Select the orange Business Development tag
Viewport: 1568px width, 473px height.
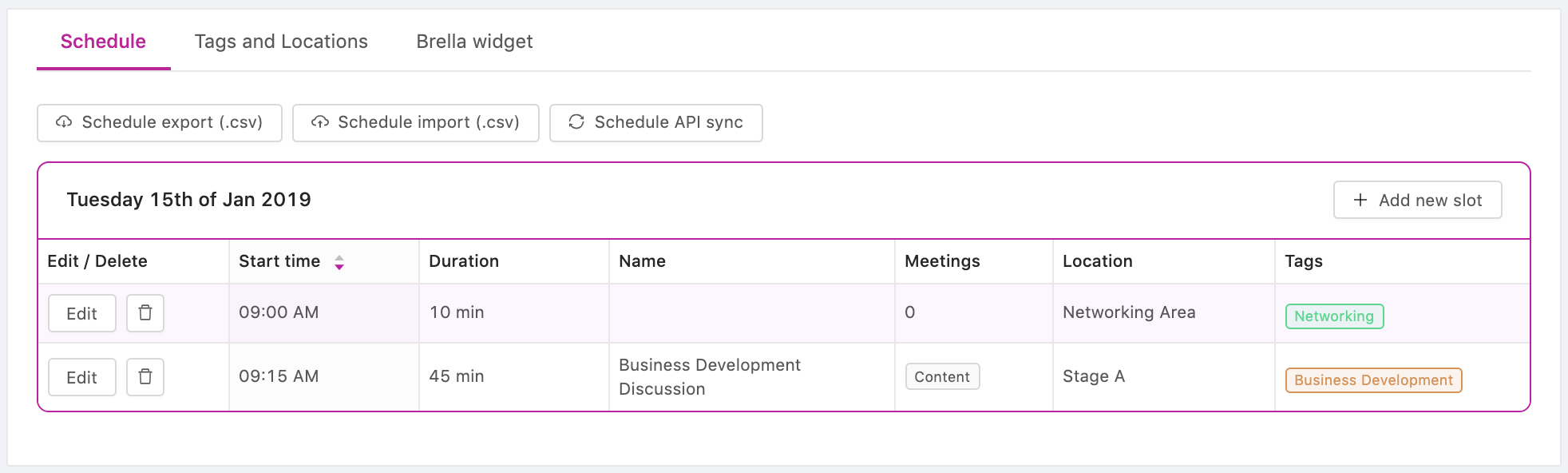tap(1373, 380)
